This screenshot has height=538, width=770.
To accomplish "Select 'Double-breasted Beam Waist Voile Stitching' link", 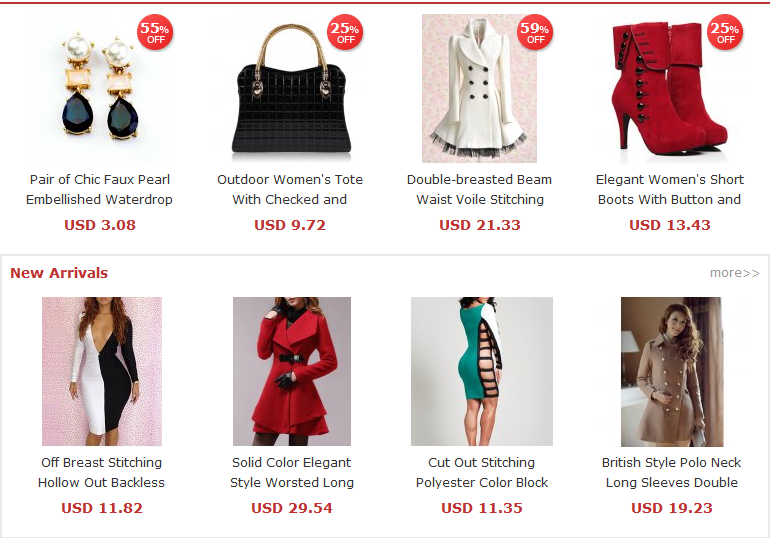I will [479, 189].
